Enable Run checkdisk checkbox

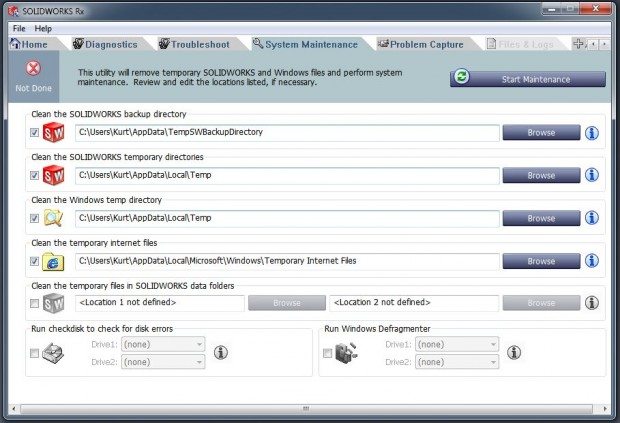[36, 353]
